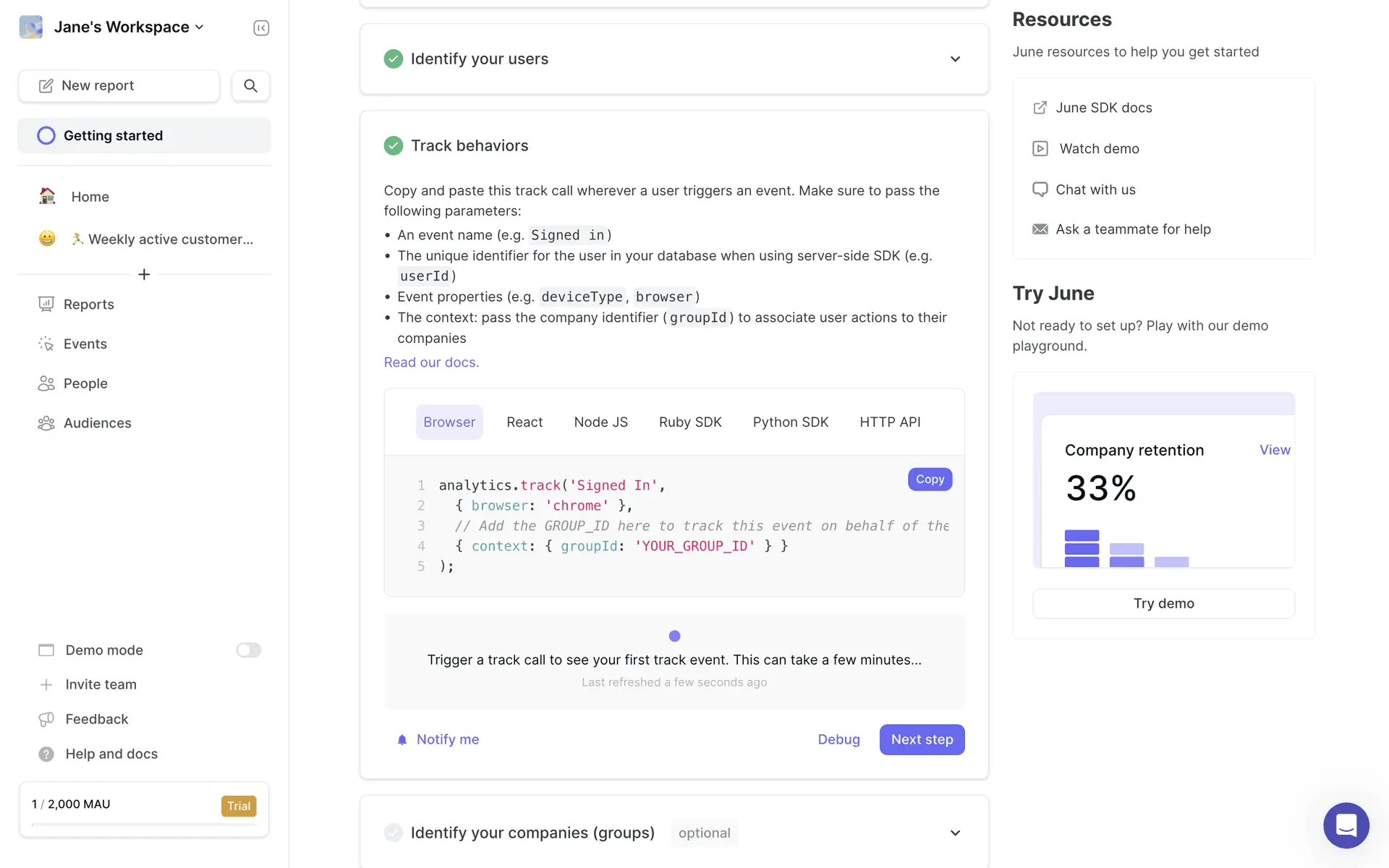
Task: Click the Next step button
Action: [x=922, y=739]
